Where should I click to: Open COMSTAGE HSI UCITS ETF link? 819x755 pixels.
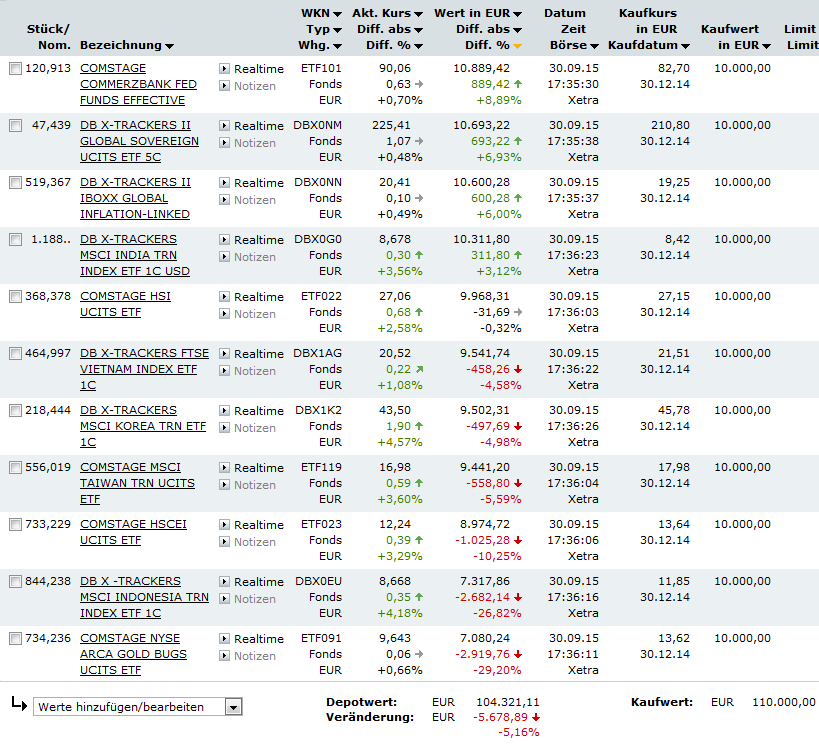125,304
